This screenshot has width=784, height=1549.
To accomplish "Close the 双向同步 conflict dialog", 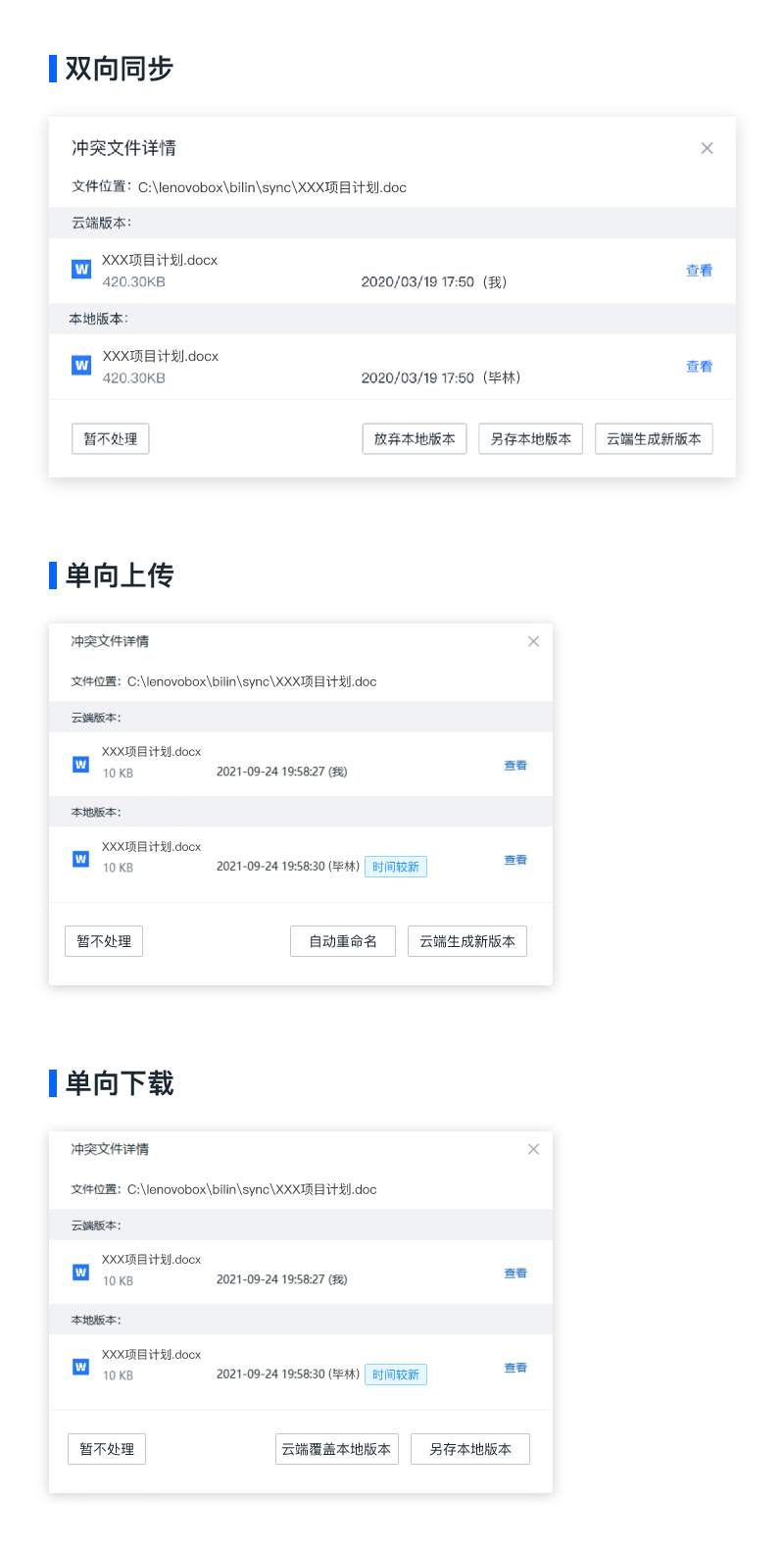I will click(x=707, y=148).
